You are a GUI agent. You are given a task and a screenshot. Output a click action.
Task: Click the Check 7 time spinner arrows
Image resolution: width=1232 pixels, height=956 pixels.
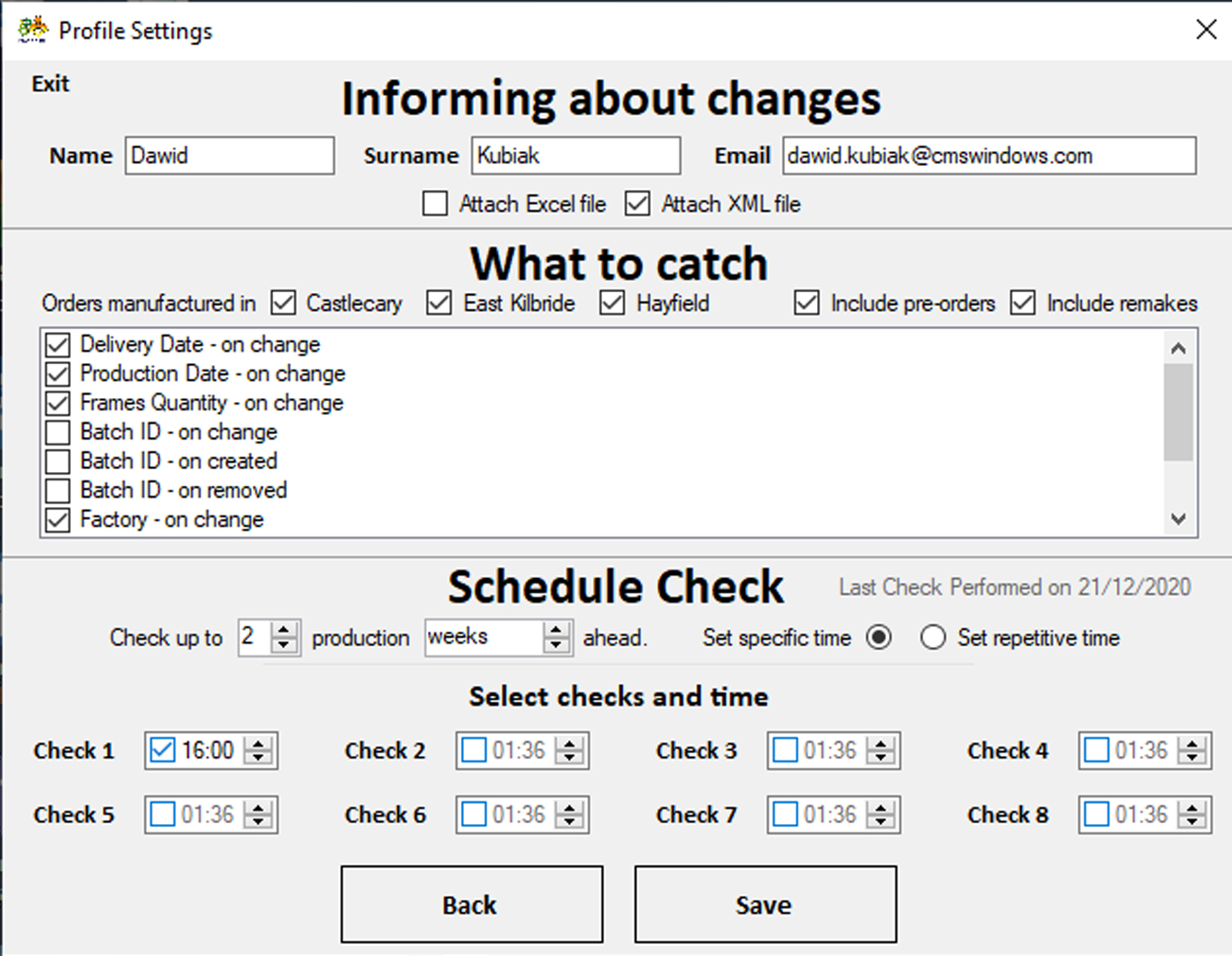tap(882, 815)
